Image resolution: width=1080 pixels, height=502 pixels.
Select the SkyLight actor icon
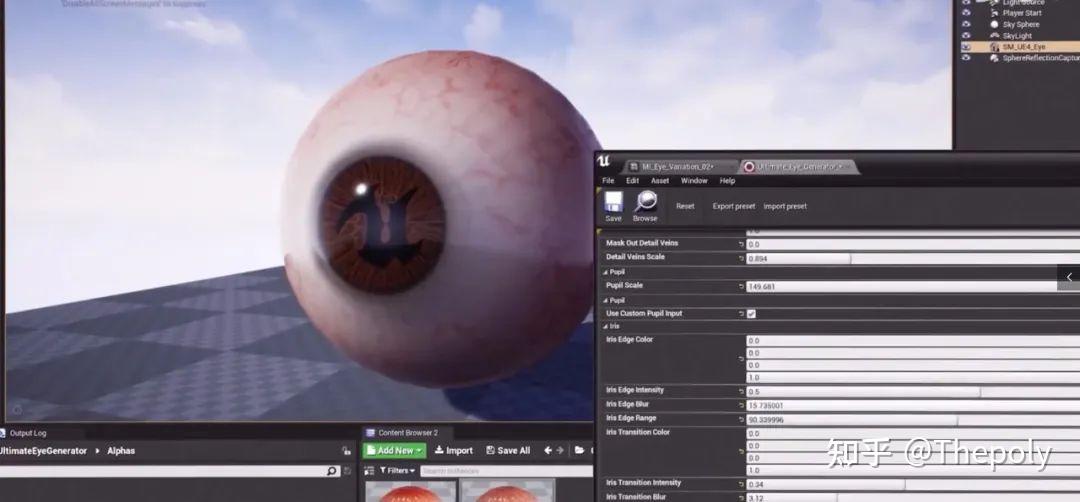click(994, 35)
